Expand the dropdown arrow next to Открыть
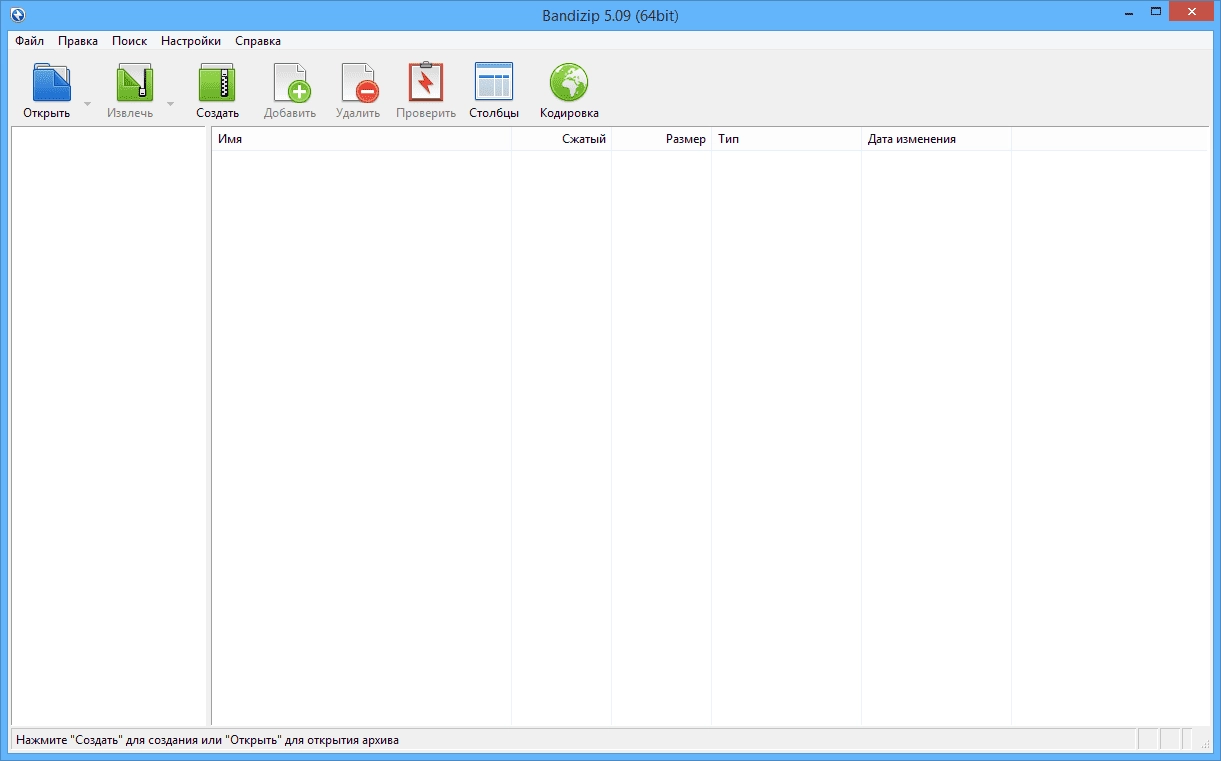The image size is (1221, 761). 87,103
